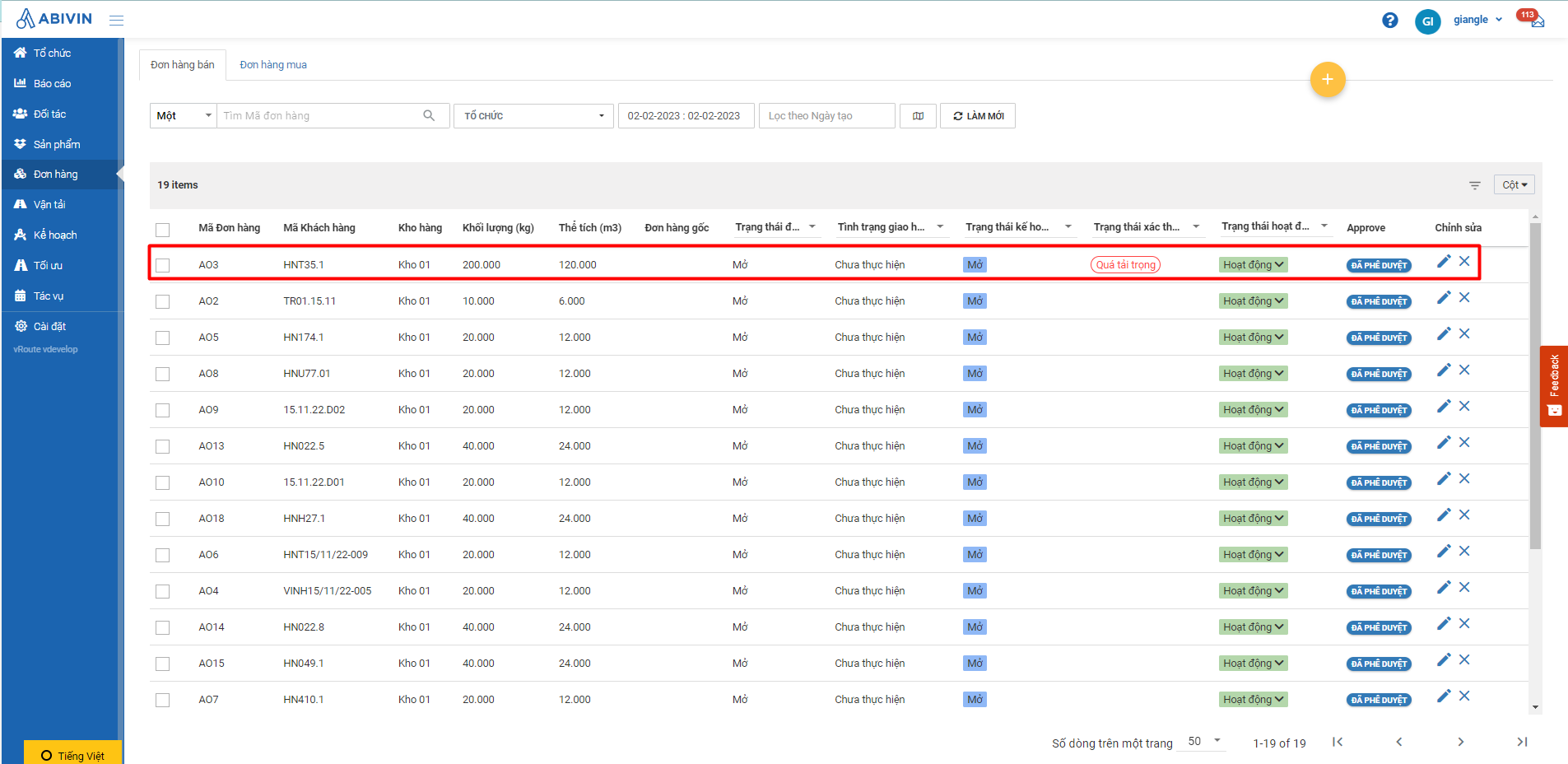1568x764 pixels.
Task: Toggle the select-all header checkbox
Action: pos(162,230)
